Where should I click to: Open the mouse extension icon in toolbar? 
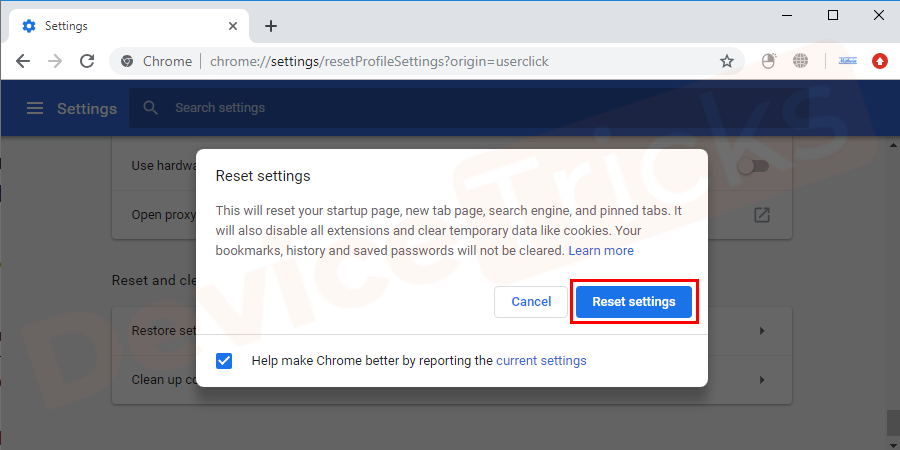768,61
